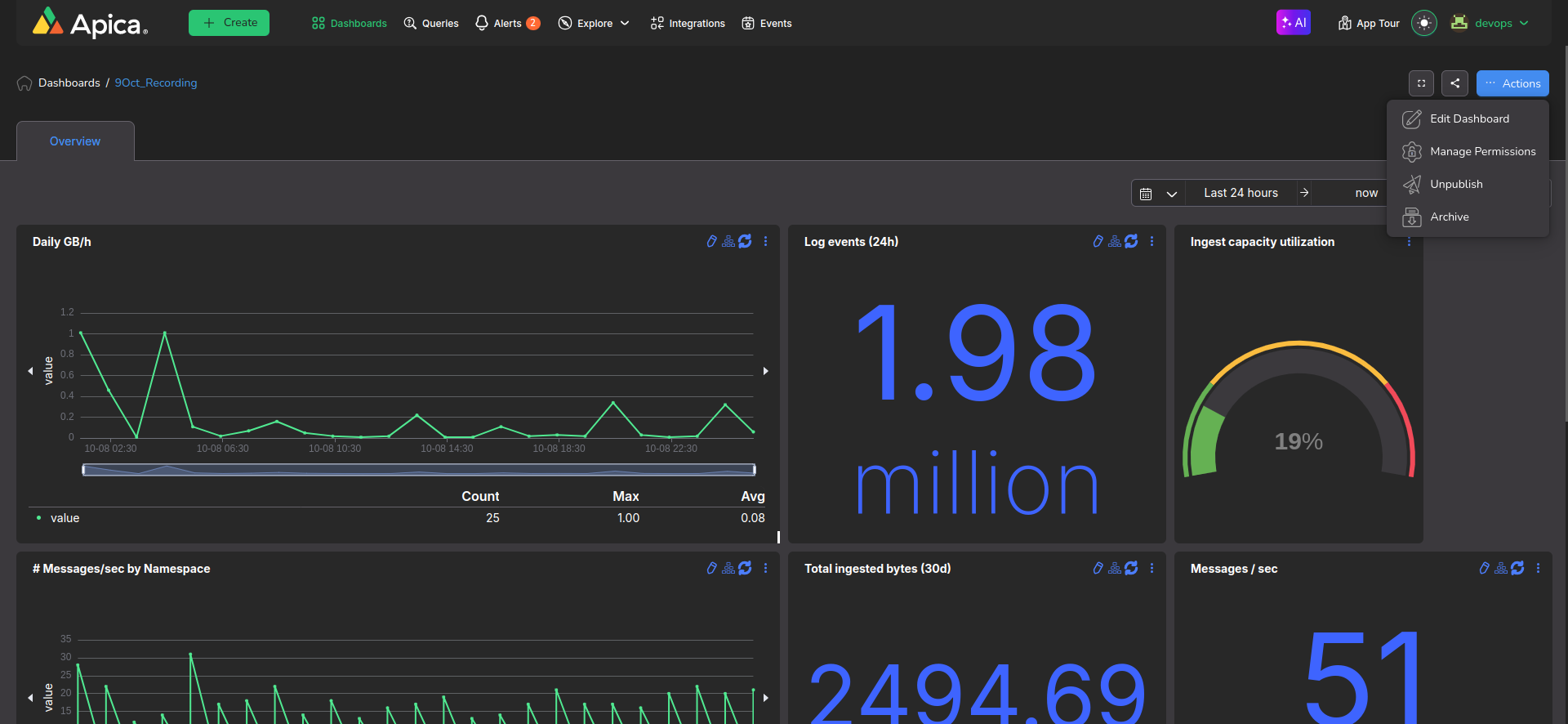This screenshot has height=724, width=1568.
Task: Click the share dashboard icon
Action: click(1454, 83)
